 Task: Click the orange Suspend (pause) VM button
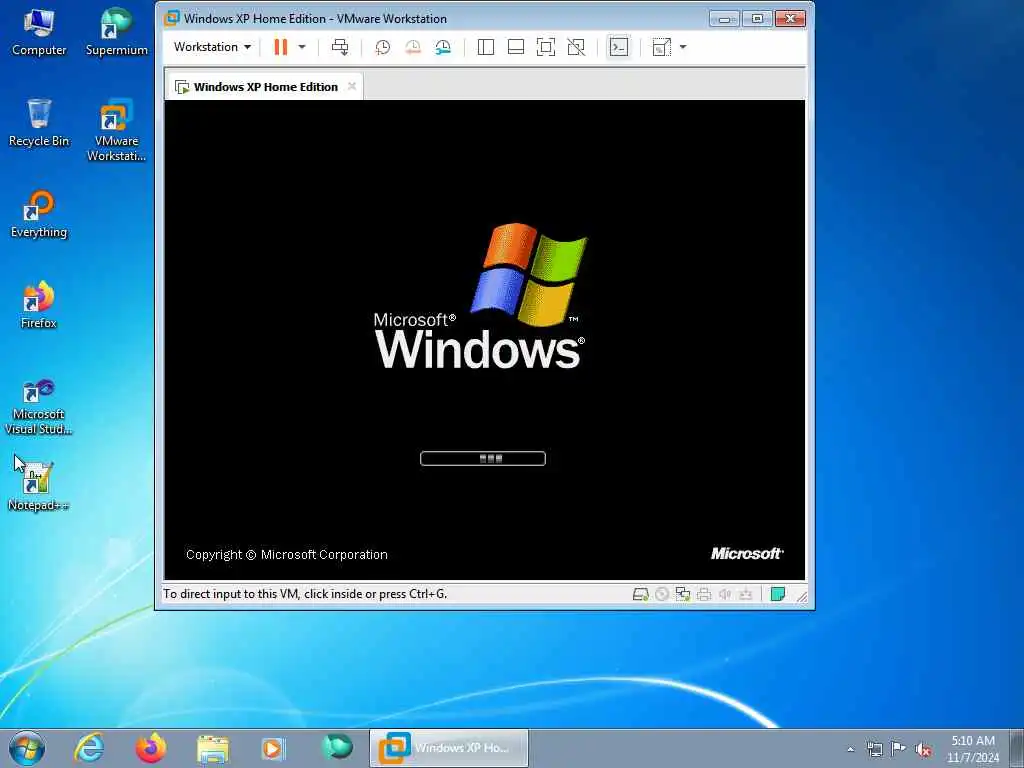coord(281,47)
